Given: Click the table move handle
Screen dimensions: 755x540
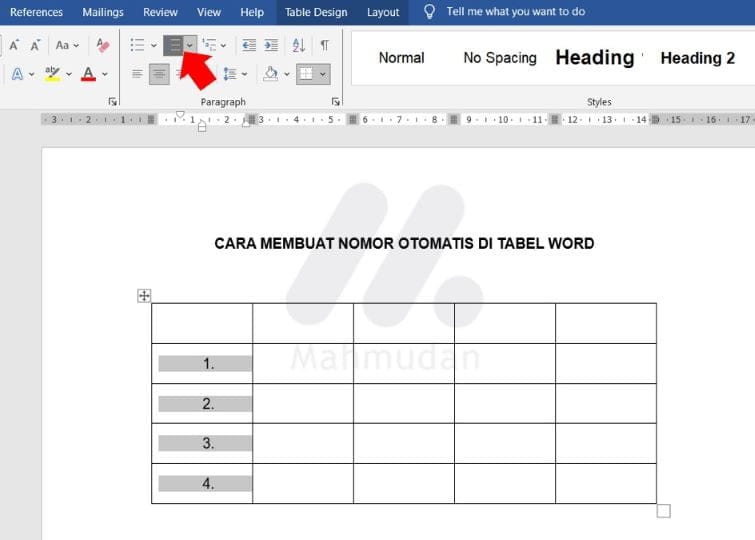Looking at the screenshot, I should pyautogui.click(x=144, y=295).
